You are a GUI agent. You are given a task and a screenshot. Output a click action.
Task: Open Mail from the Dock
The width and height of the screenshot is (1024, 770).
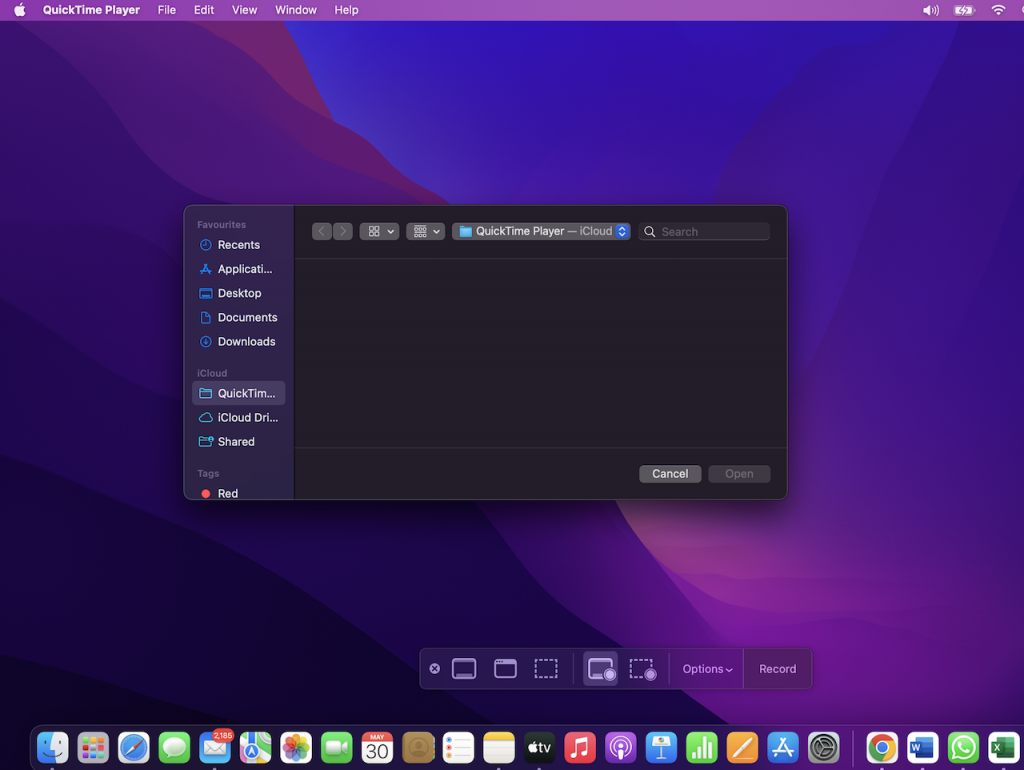tap(215, 747)
